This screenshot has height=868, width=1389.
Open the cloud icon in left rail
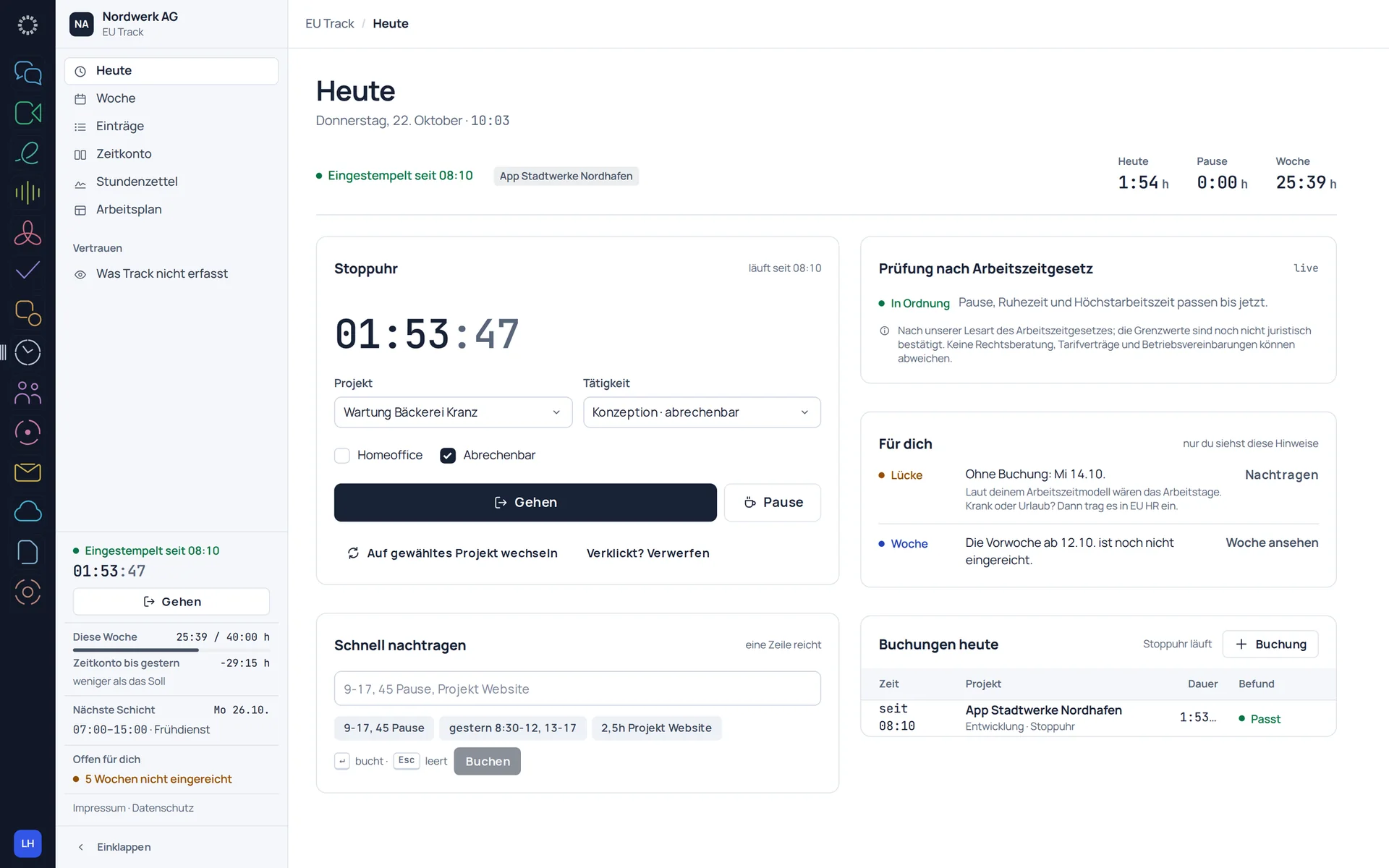27,512
